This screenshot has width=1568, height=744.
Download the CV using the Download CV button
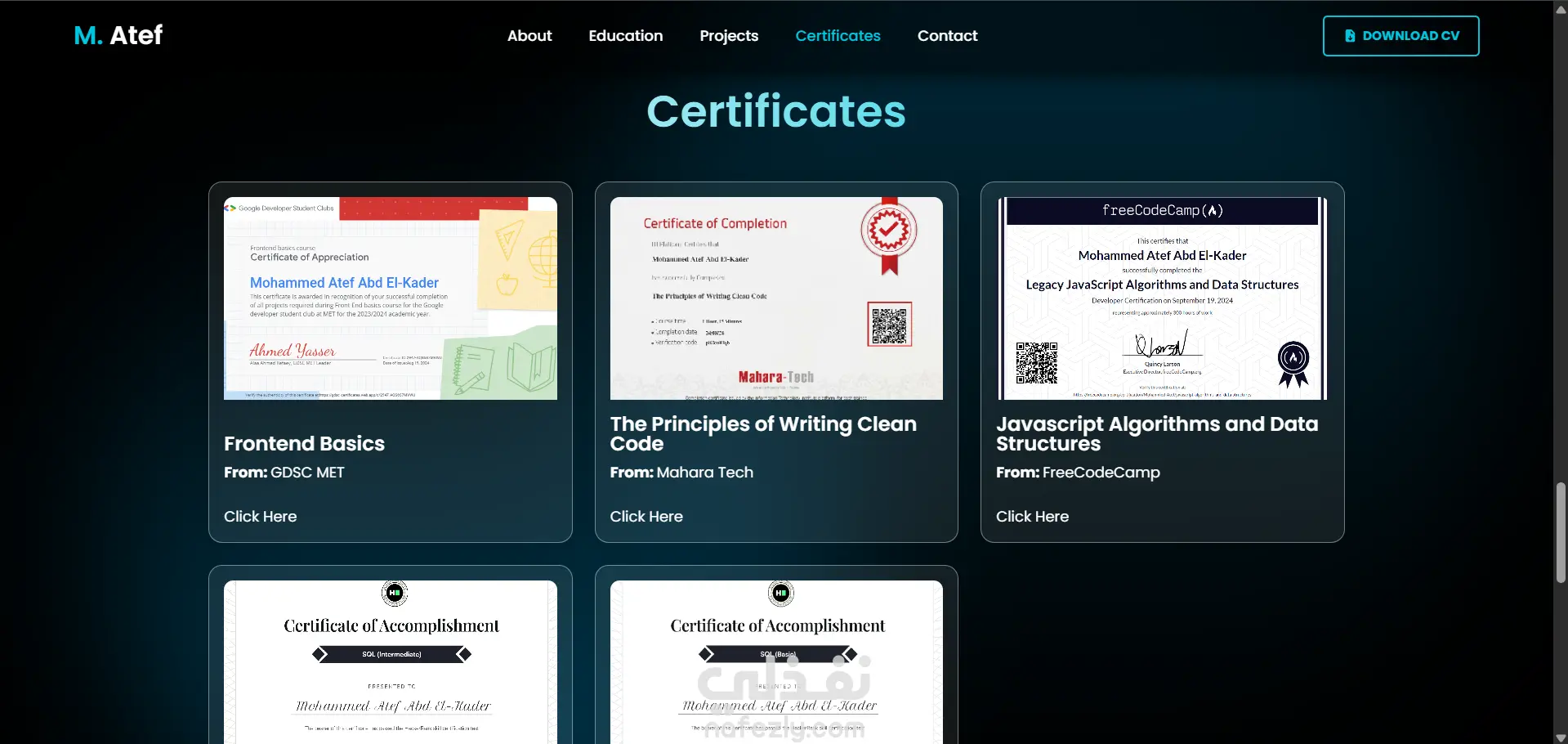1400,36
